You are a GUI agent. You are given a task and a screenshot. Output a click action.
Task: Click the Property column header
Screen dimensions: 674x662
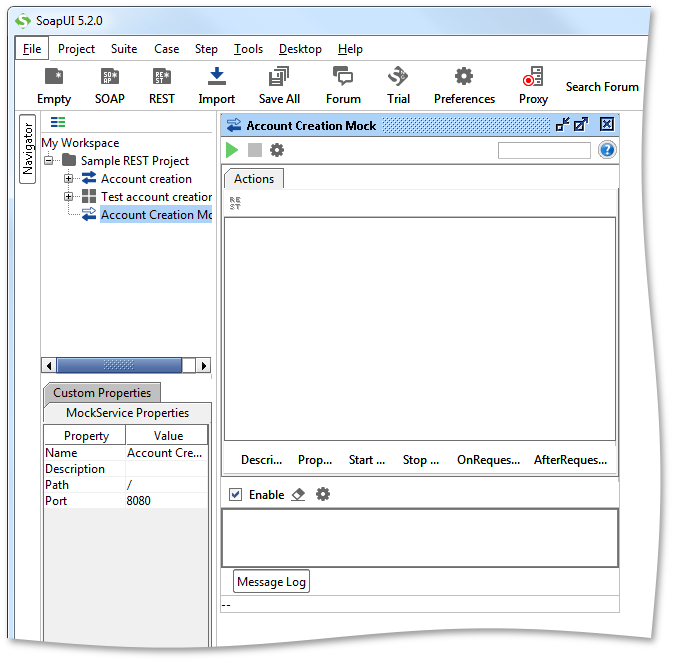pyautogui.click(x=85, y=435)
